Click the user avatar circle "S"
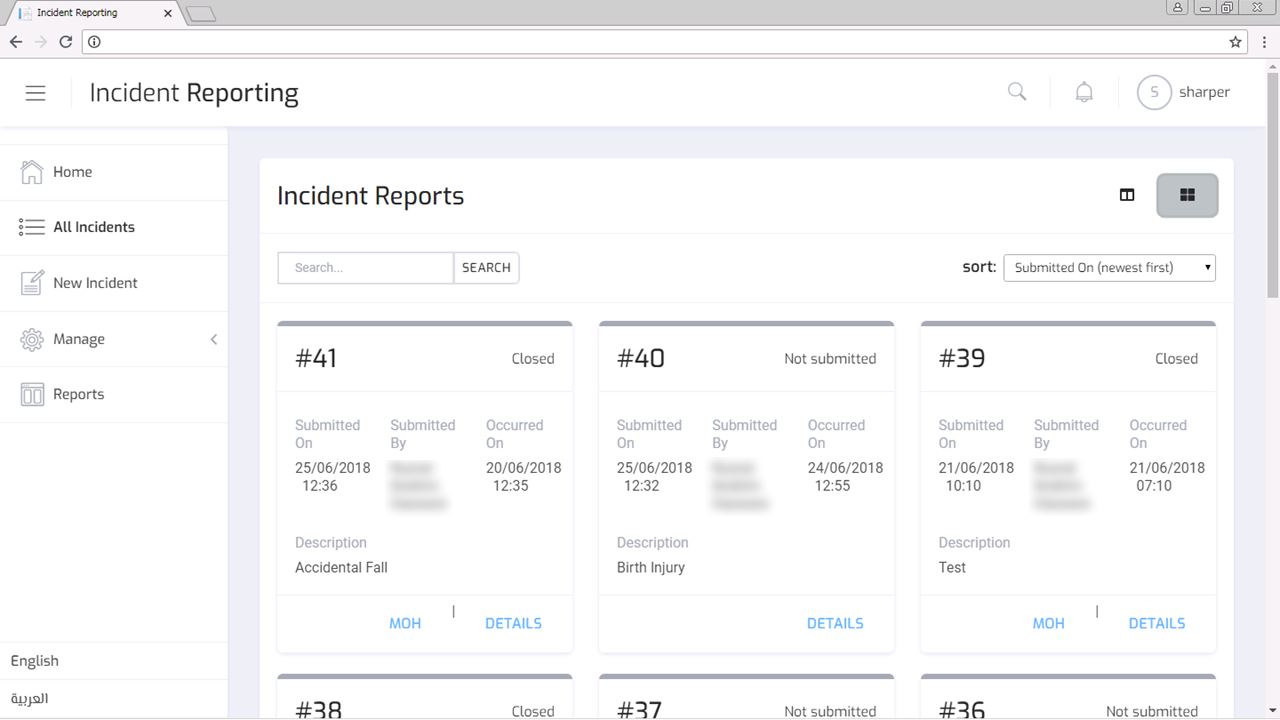The height and width of the screenshot is (720, 1280). tap(1154, 92)
